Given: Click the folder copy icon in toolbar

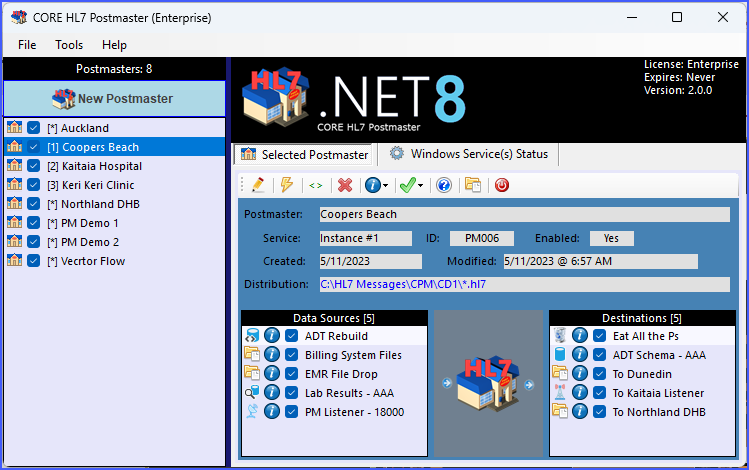Looking at the screenshot, I should 473,185.
